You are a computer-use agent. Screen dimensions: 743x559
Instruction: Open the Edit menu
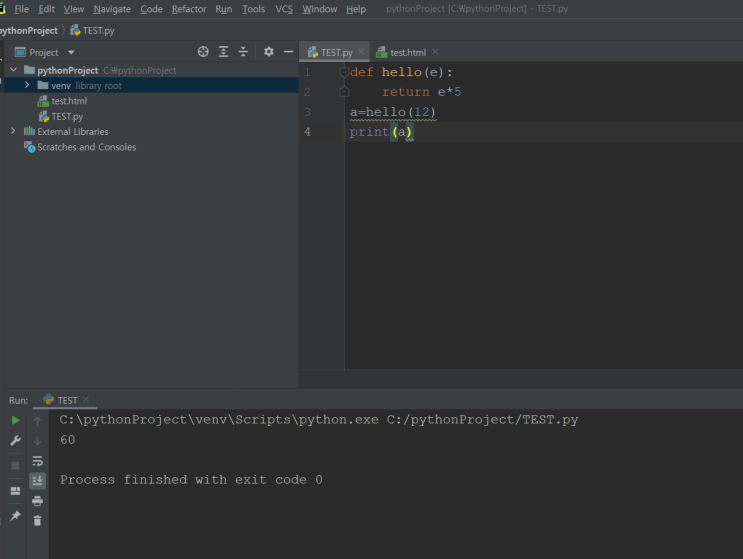point(46,9)
